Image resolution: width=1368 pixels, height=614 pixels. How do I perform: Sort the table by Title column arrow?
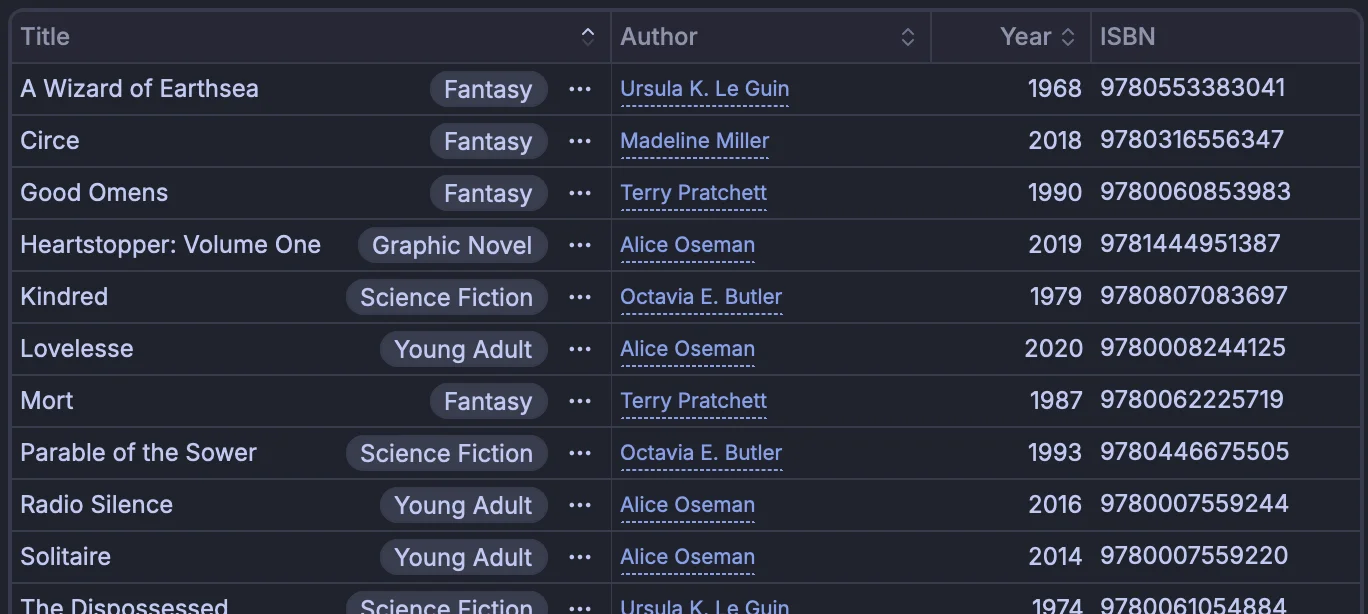[588, 37]
